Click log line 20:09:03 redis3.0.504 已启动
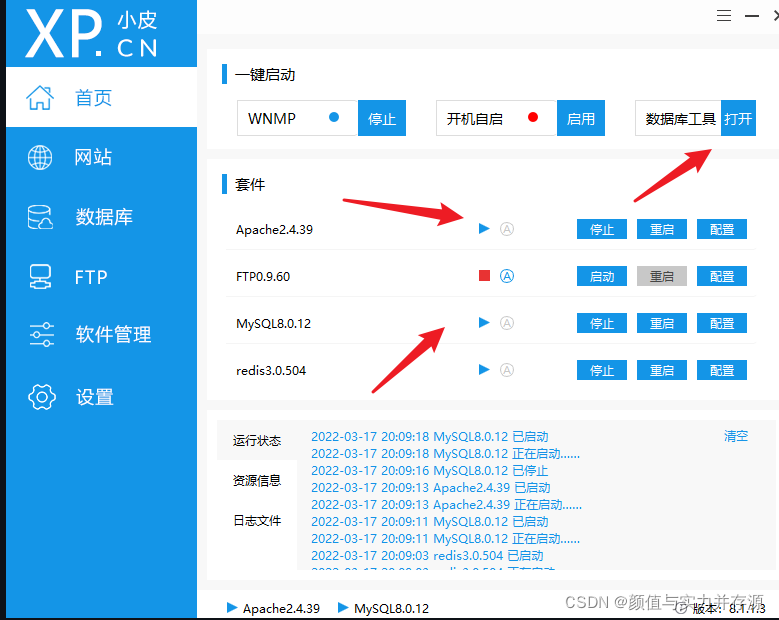Viewport: 779px width, 620px height. pos(427,555)
